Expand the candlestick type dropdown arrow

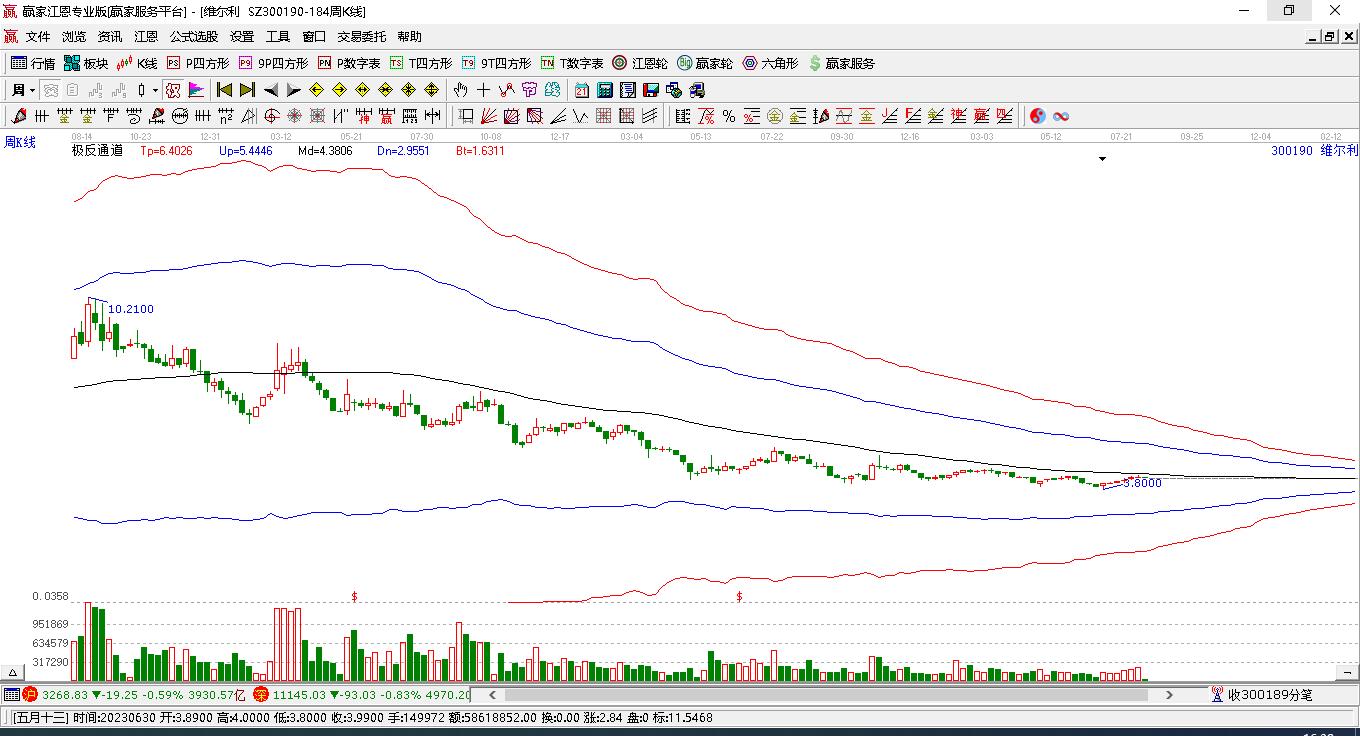click(155, 90)
